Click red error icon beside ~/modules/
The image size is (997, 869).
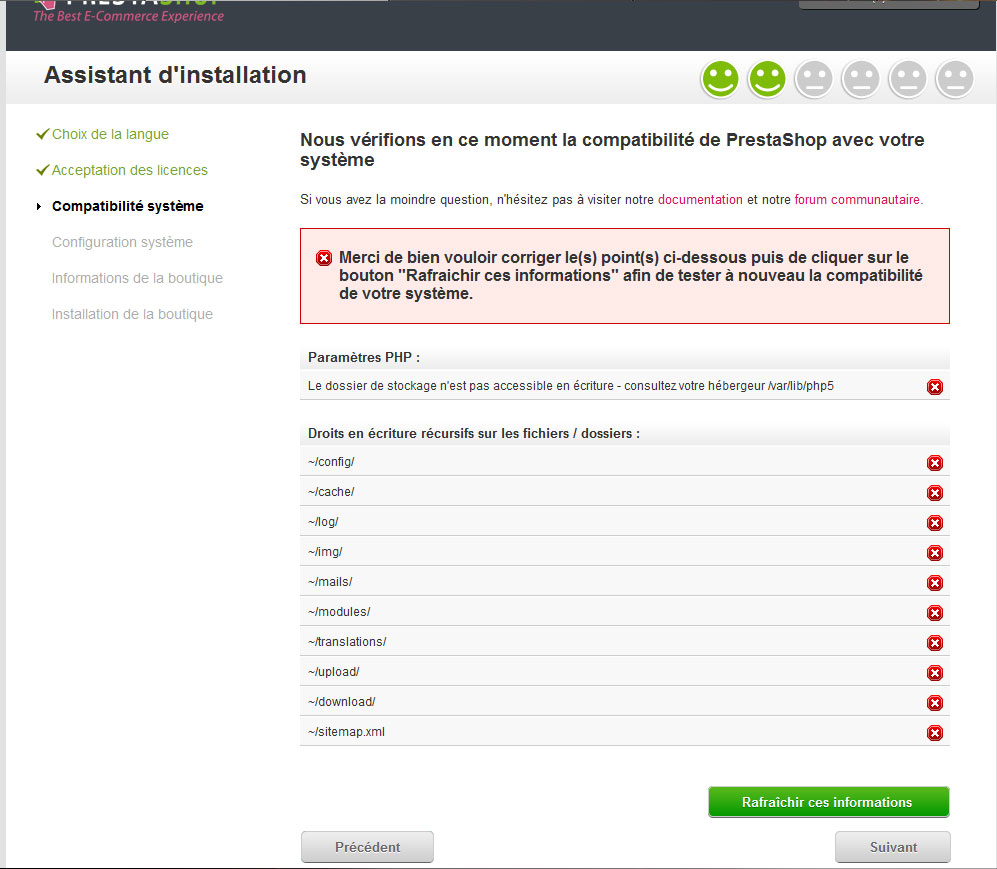tap(935, 613)
